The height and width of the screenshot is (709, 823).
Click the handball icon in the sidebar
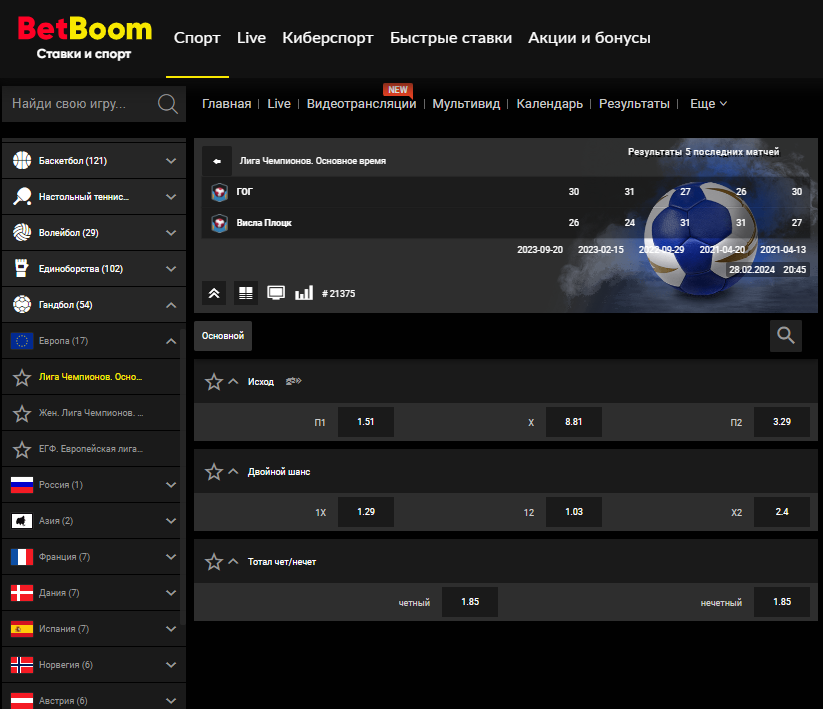click(22, 304)
